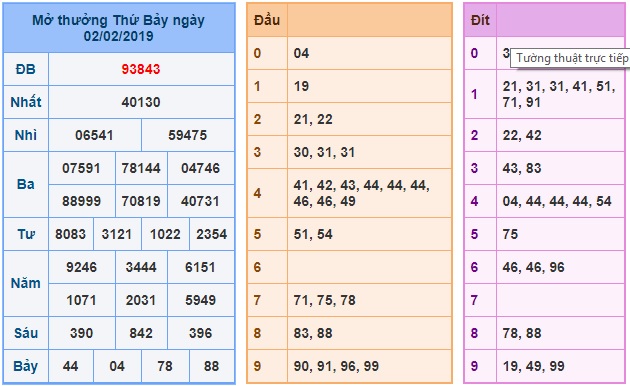
Task: Select the '21, 22' values
Action: (x=313, y=119)
